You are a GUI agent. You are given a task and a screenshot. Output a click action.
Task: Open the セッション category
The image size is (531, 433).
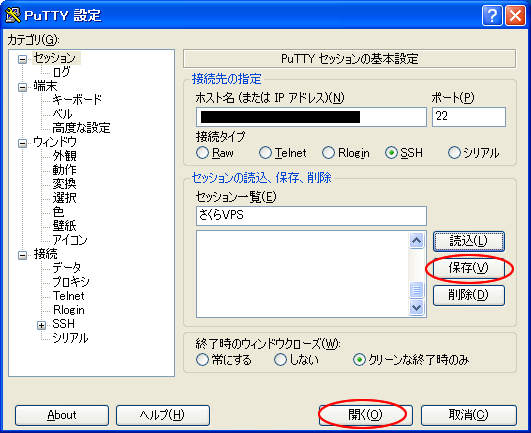(x=55, y=58)
